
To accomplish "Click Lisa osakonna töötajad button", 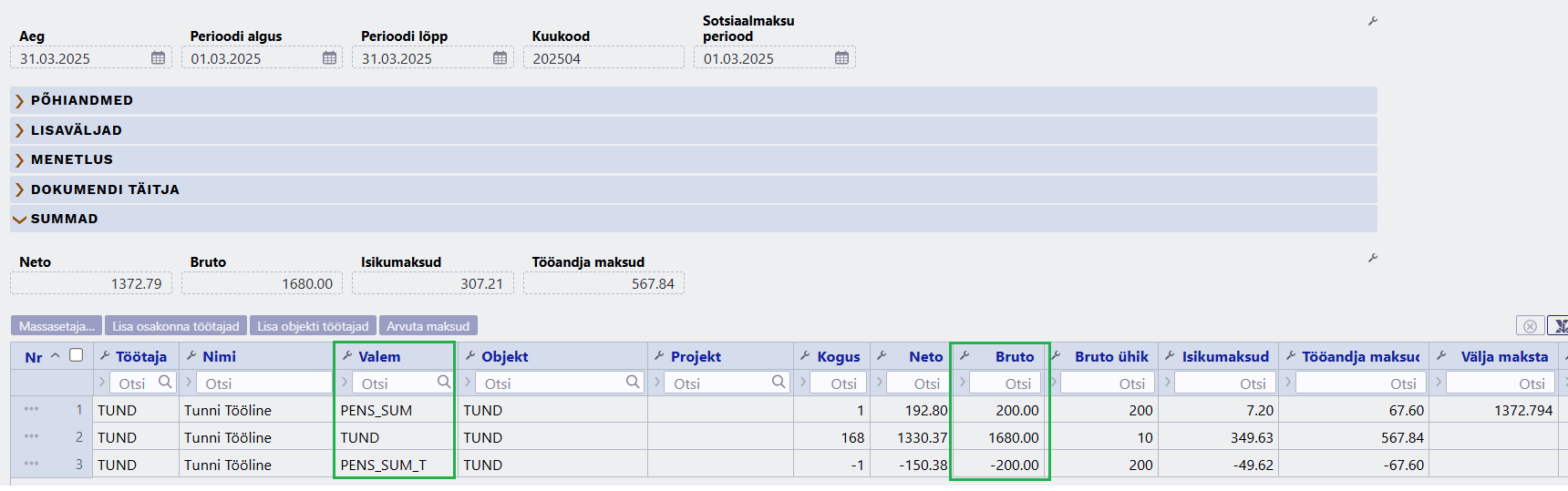I will pos(176,326).
